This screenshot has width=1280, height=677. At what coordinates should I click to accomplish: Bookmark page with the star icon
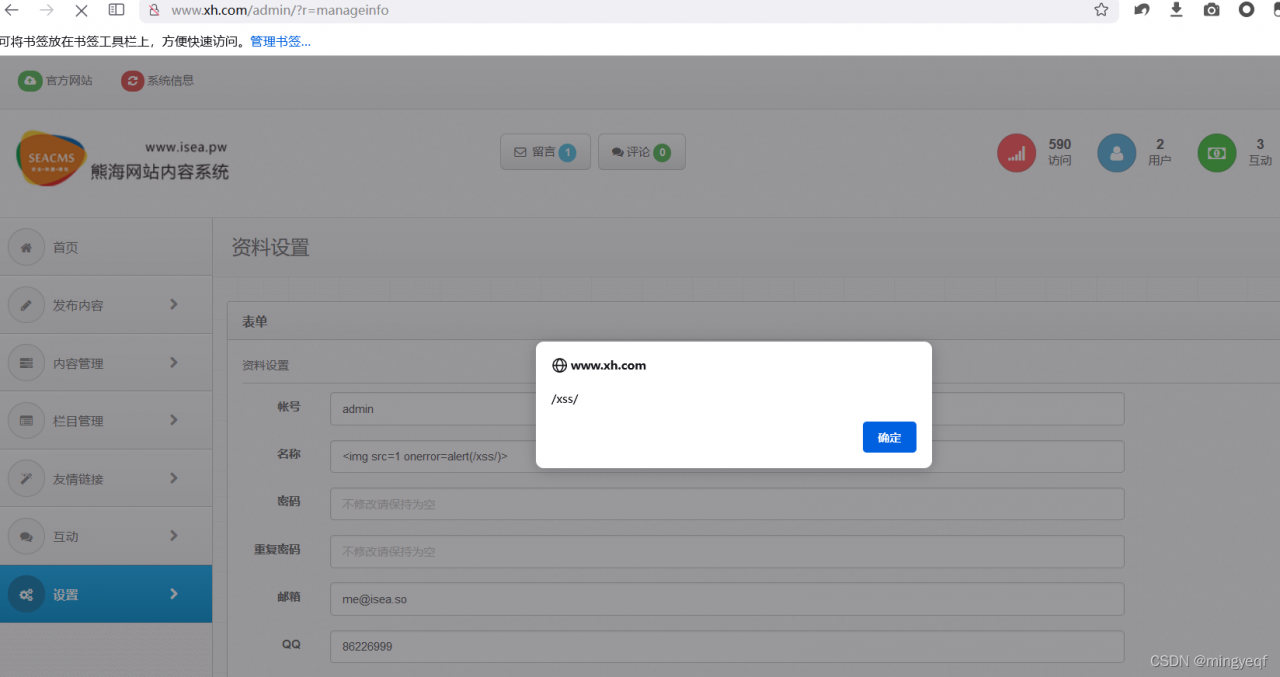coord(1101,9)
